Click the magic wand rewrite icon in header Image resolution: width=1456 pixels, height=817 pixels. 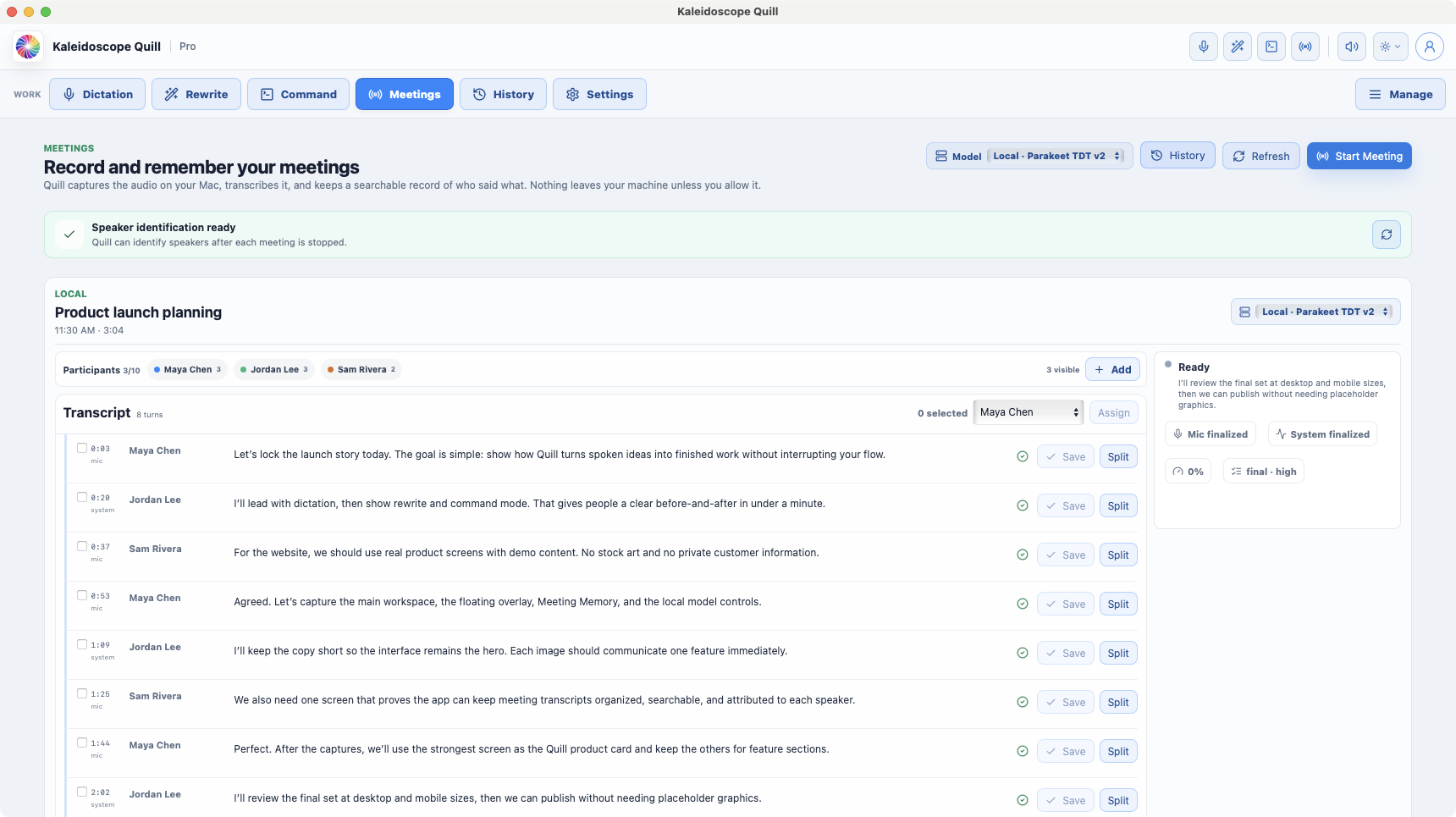(1237, 47)
